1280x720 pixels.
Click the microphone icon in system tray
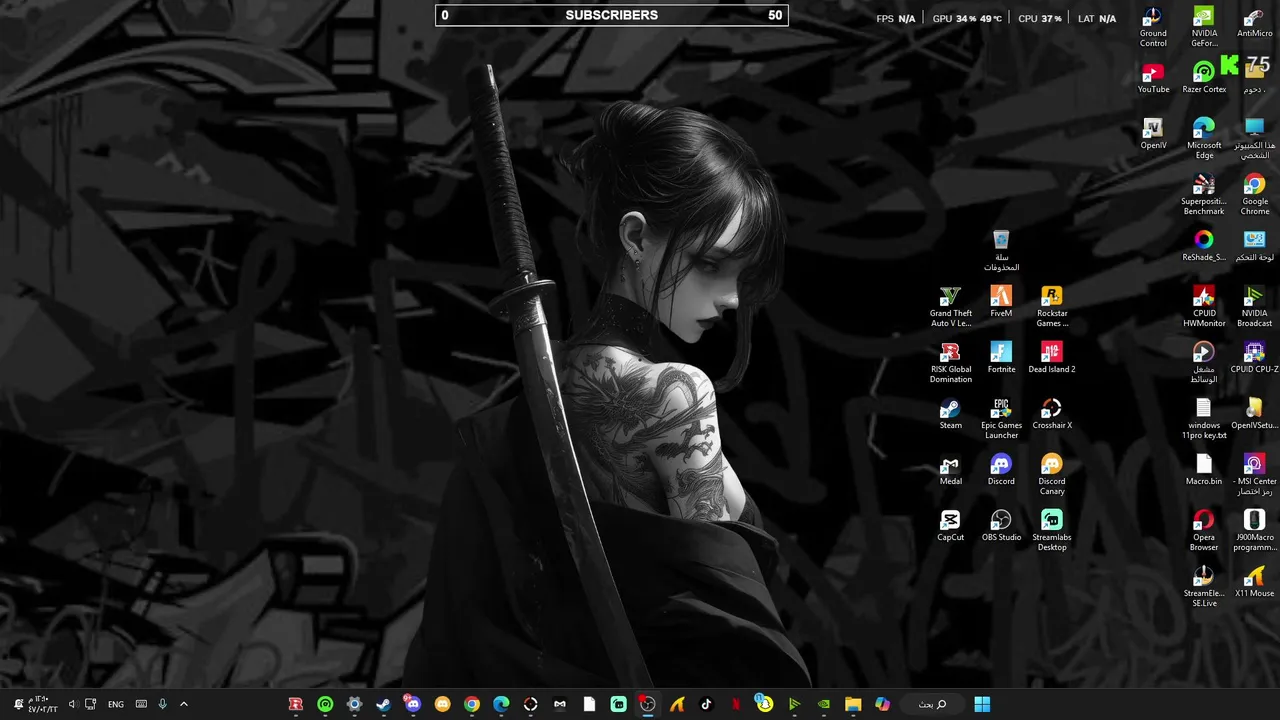coord(162,704)
